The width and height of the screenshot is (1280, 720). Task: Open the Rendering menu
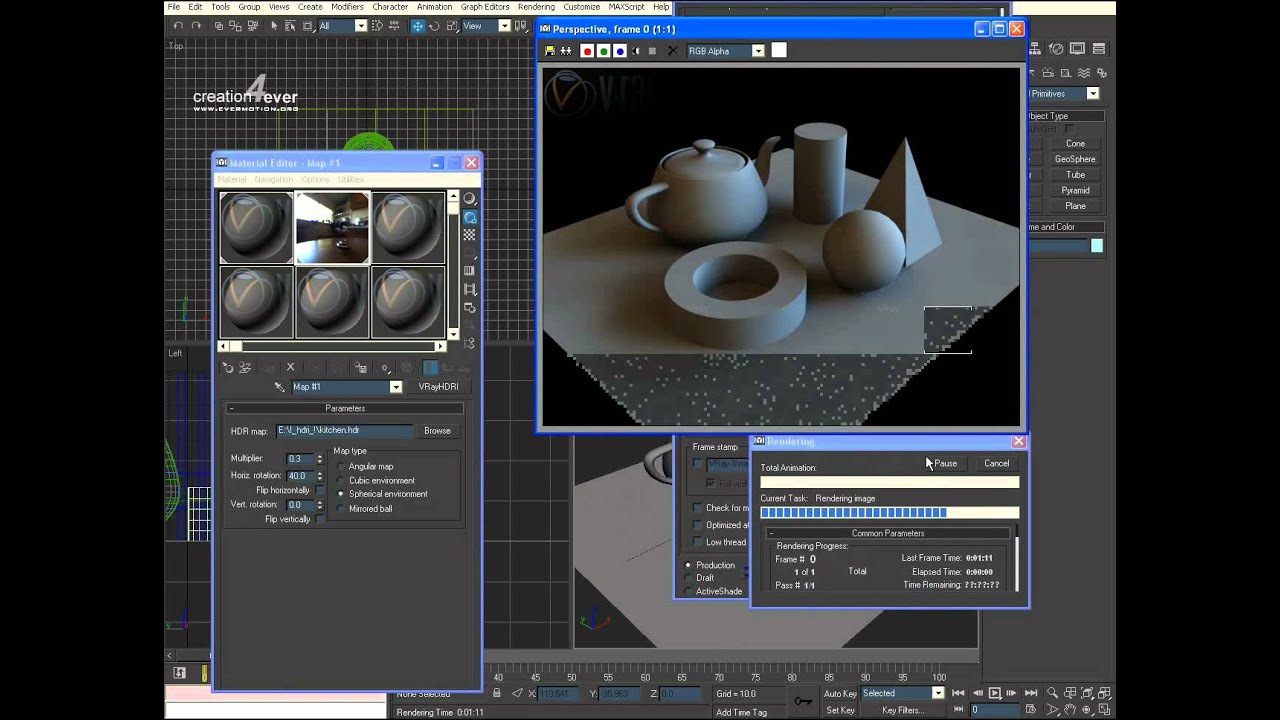(x=536, y=7)
